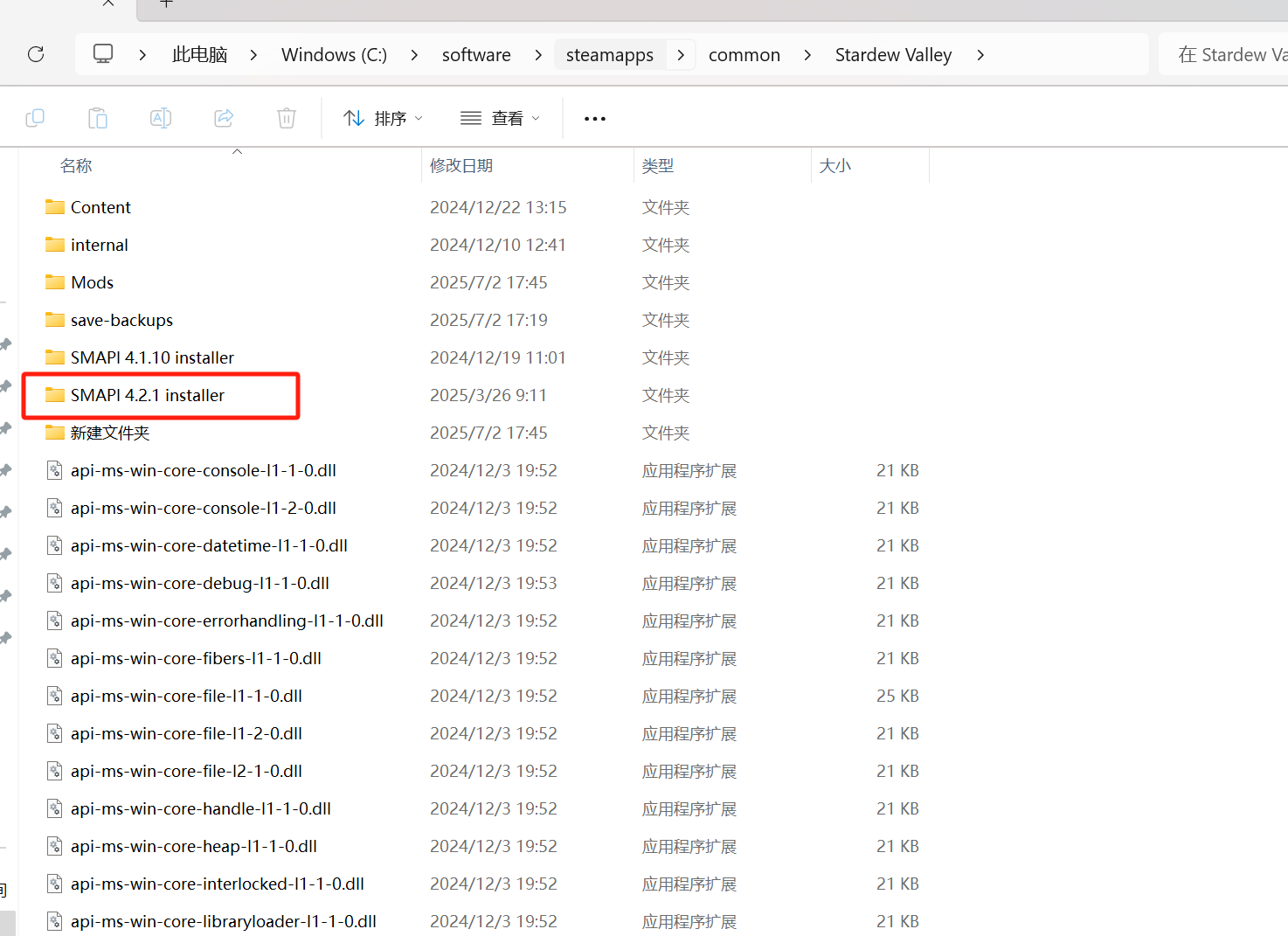
Task: Navigate to steamapps breadcrumb
Action: coord(610,55)
